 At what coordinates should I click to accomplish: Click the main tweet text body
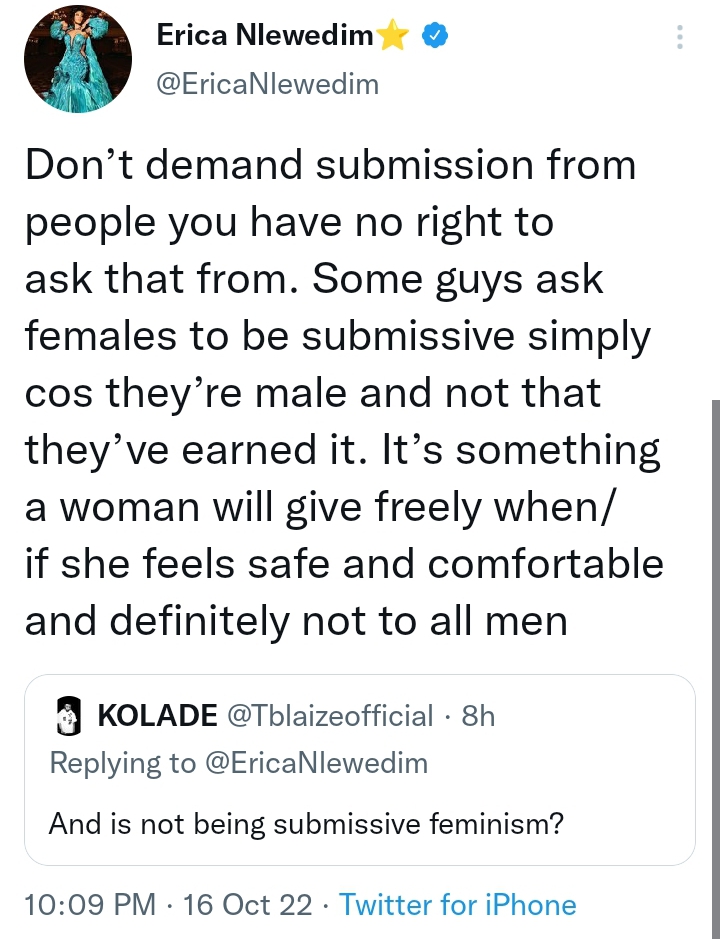pyautogui.click(x=344, y=392)
